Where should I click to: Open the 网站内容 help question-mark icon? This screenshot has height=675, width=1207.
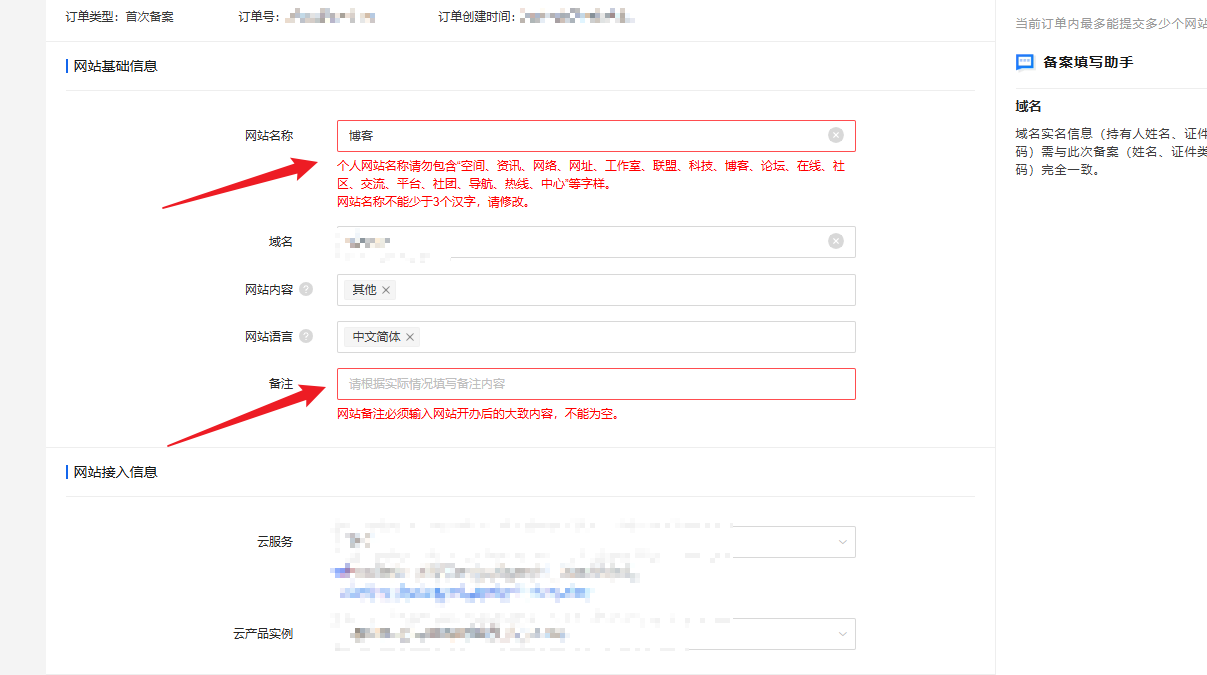[307, 289]
